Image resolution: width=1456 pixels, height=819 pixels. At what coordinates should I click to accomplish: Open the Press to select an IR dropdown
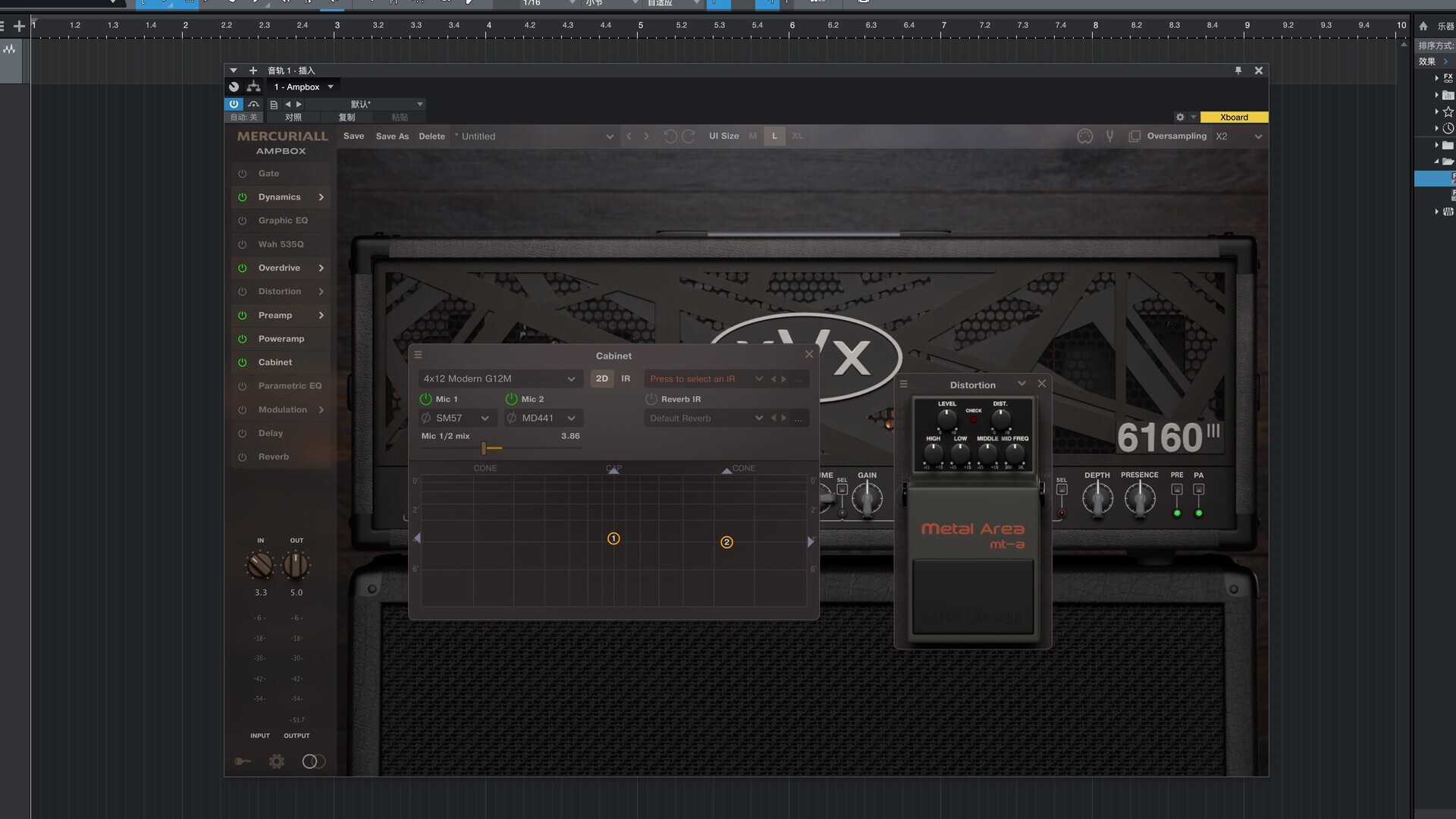point(705,379)
